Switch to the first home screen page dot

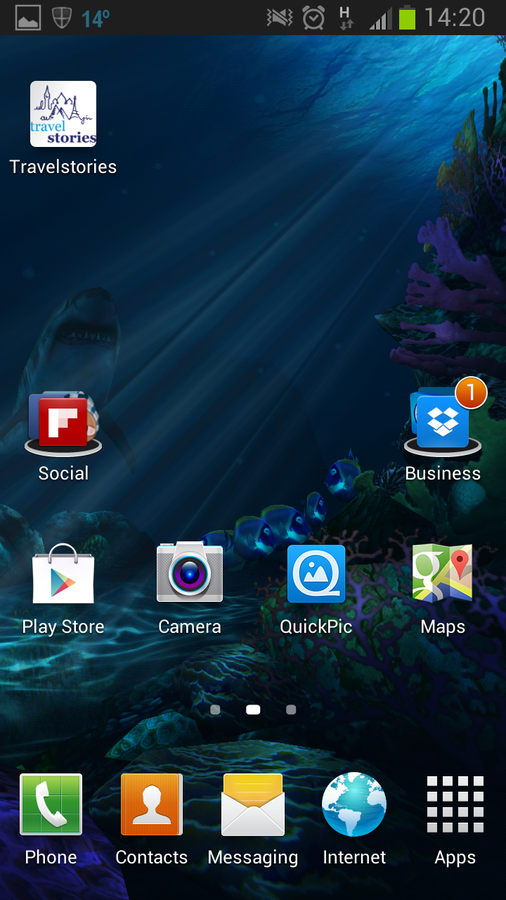[x=215, y=710]
